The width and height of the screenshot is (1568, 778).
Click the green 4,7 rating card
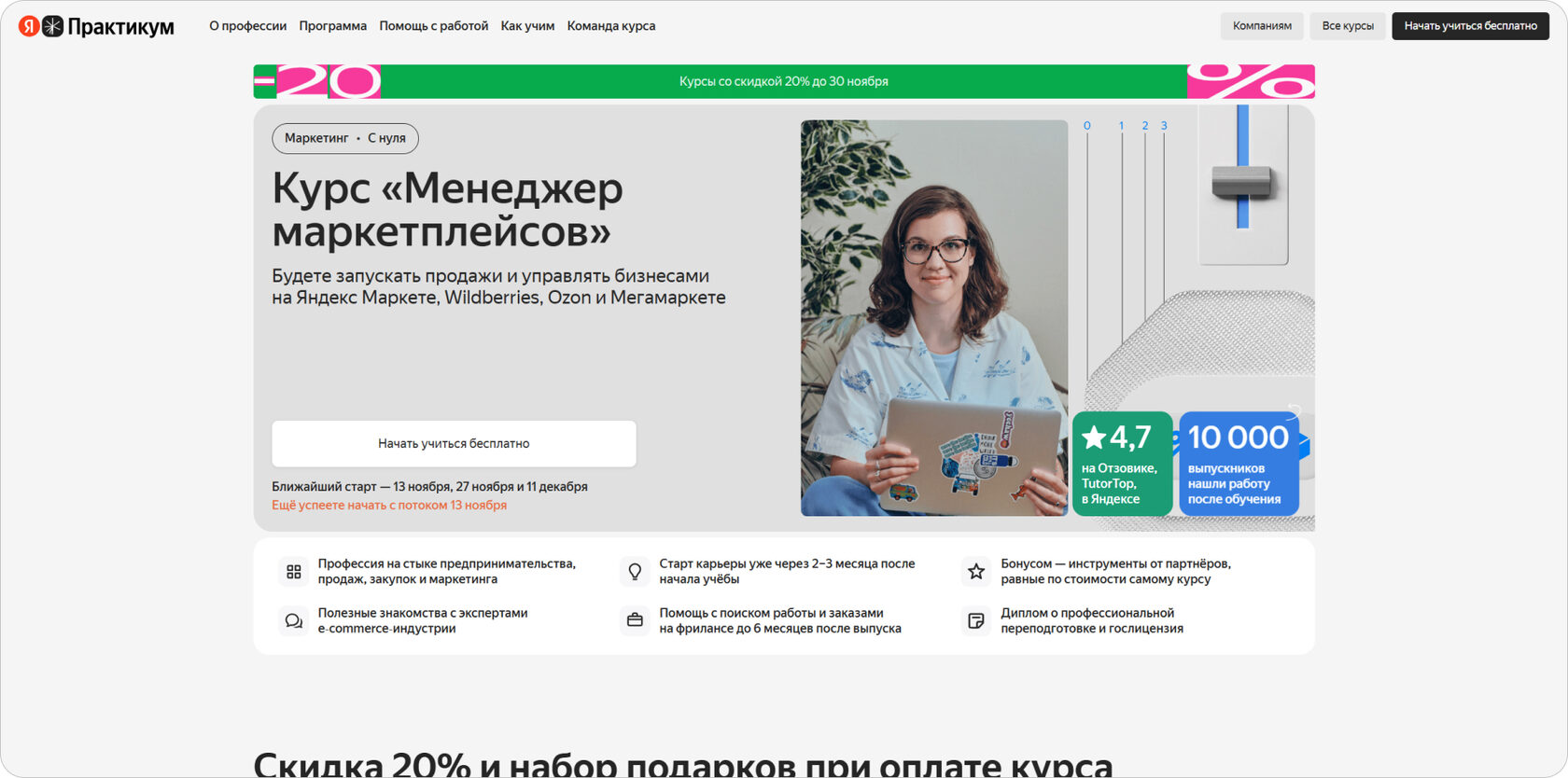point(1123,464)
